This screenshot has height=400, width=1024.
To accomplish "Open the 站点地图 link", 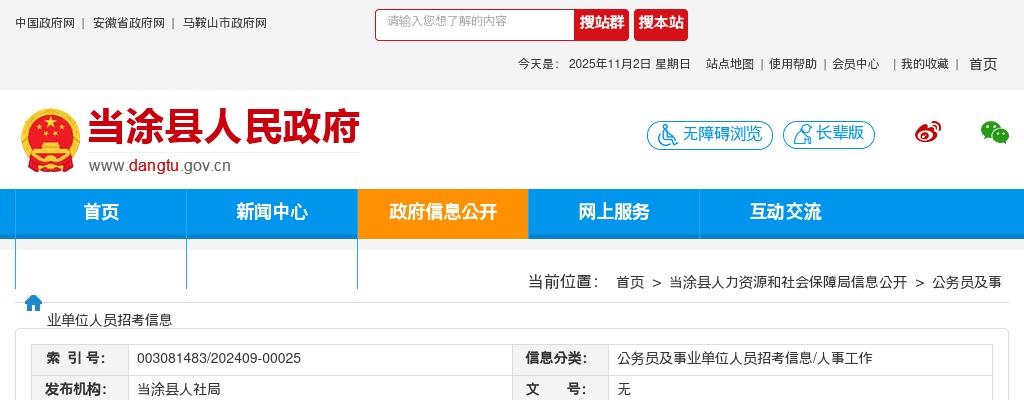I will tap(729, 64).
